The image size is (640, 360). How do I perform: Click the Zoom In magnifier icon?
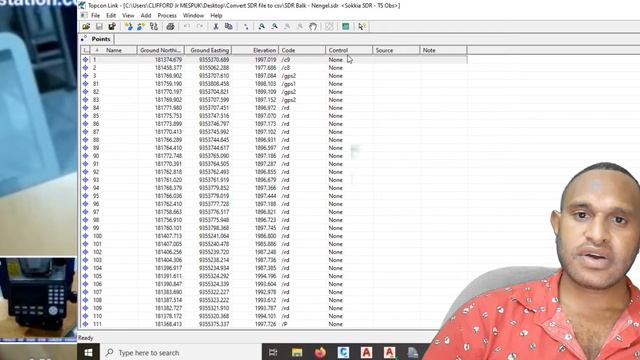pos(261,27)
